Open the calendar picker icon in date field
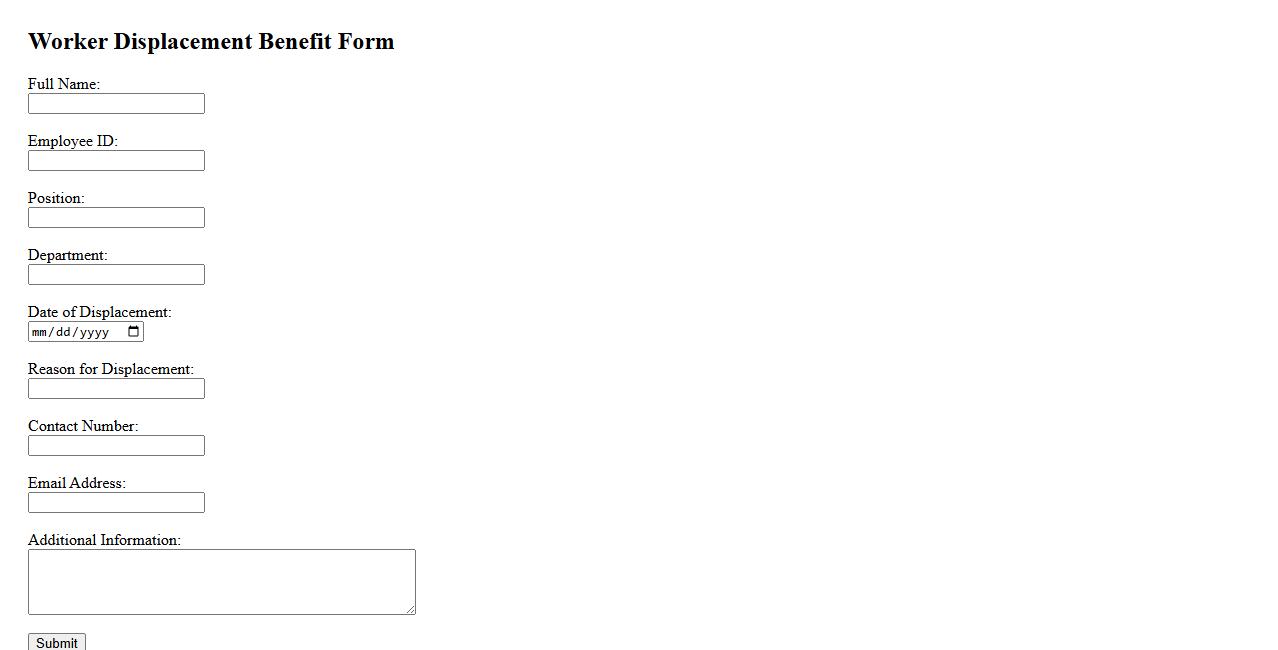The height and width of the screenshot is (650, 1278). pyautogui.click(x=134, y=332)
